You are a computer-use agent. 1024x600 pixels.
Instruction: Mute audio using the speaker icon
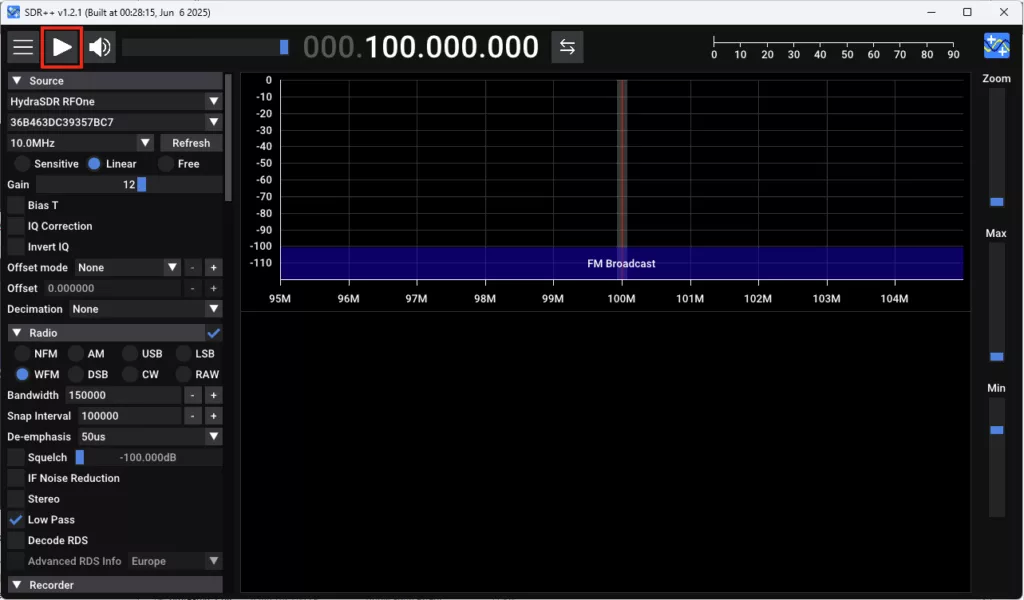pyautogui.click(x=101, y=46)
